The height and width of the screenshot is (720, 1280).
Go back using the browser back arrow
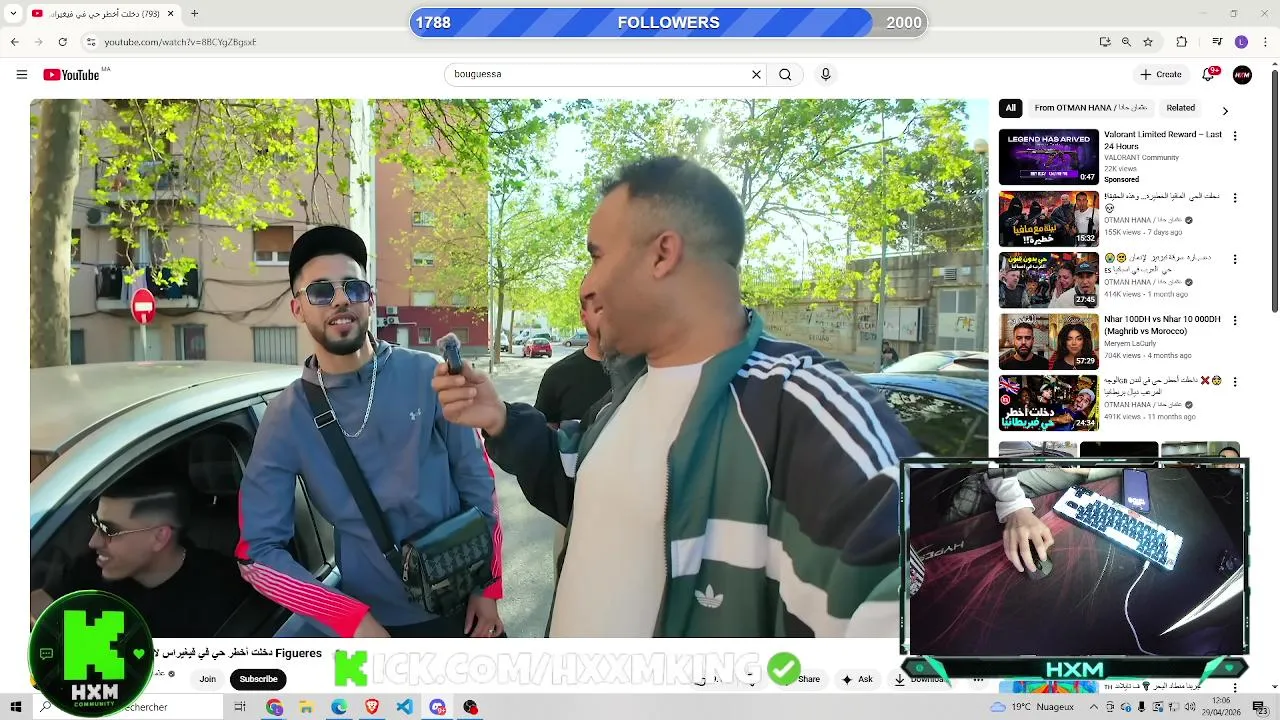pyautogui.click(x=14, y=42)
